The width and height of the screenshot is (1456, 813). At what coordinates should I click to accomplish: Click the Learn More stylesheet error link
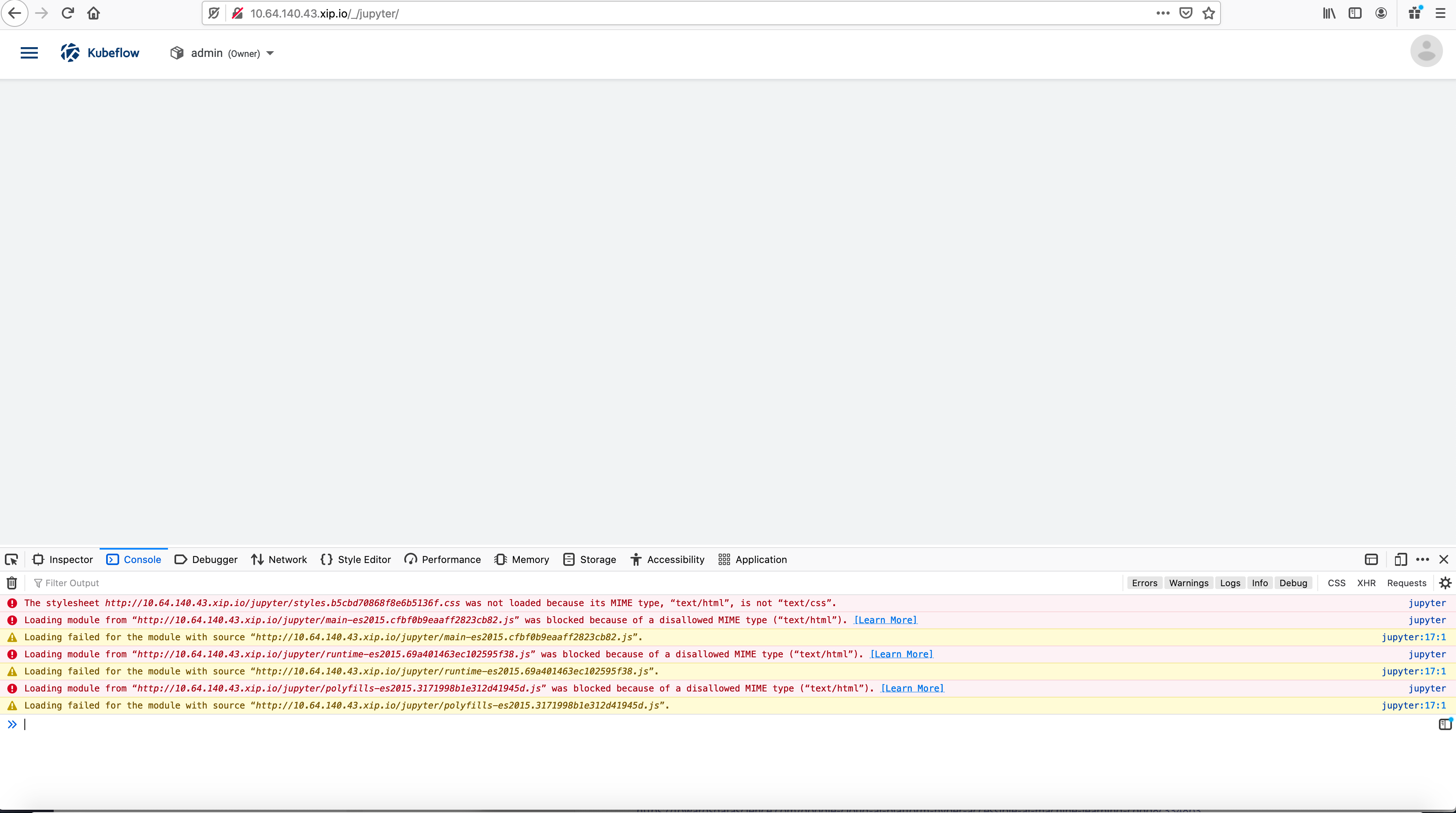[885, 620]
